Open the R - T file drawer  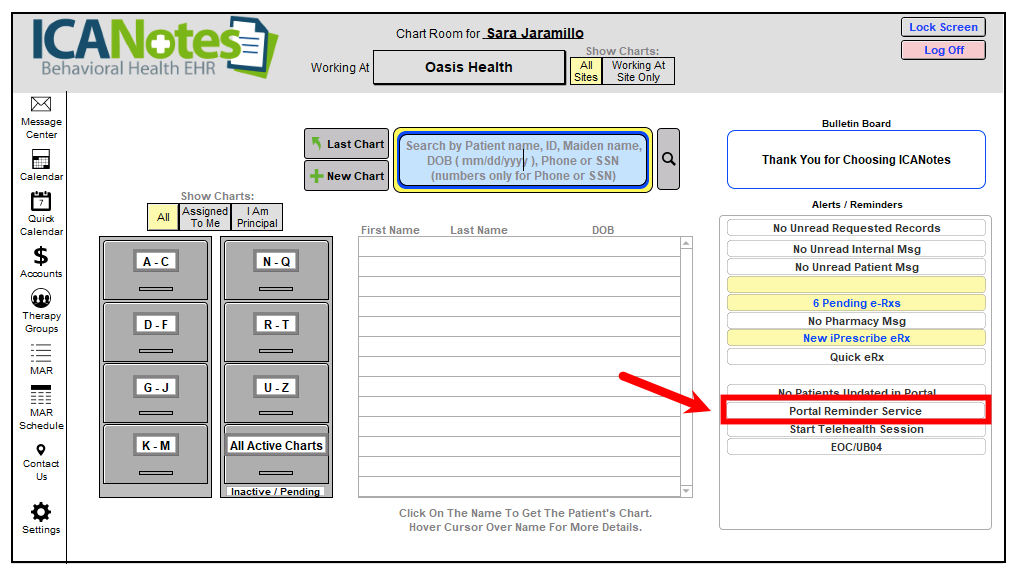[x=276, y=332]
